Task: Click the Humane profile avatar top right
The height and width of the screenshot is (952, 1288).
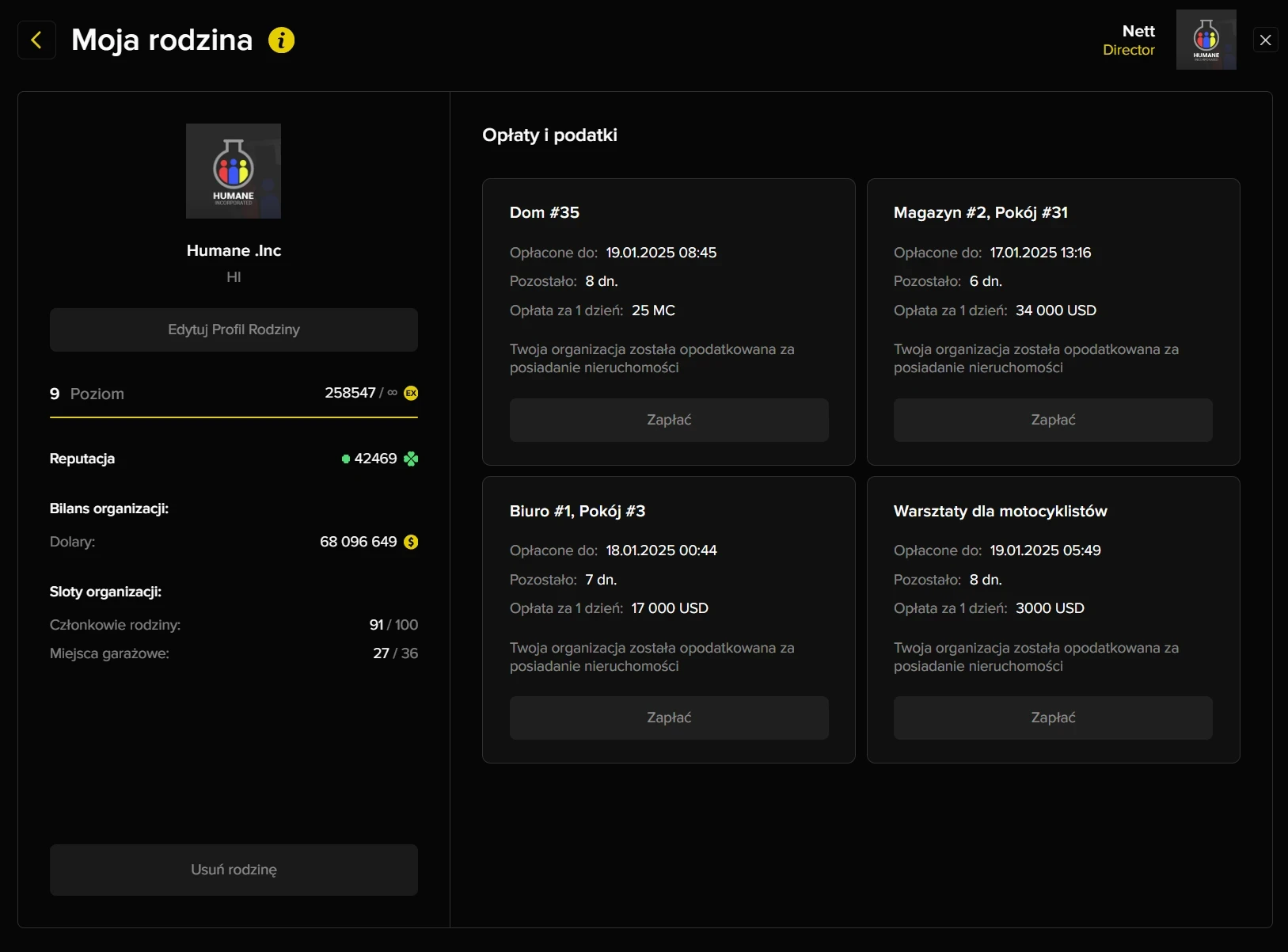Action: pyautogui.click(x=1206, y=40)
